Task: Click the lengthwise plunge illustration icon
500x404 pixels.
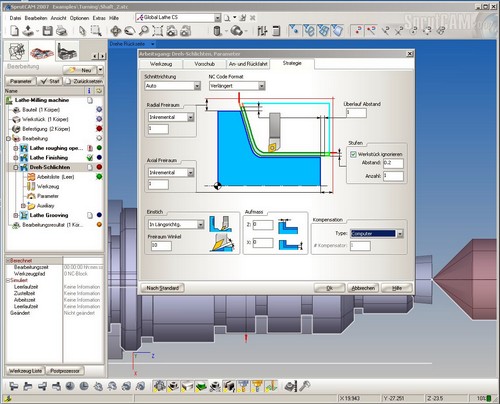Action: click(x=220, y=224)
